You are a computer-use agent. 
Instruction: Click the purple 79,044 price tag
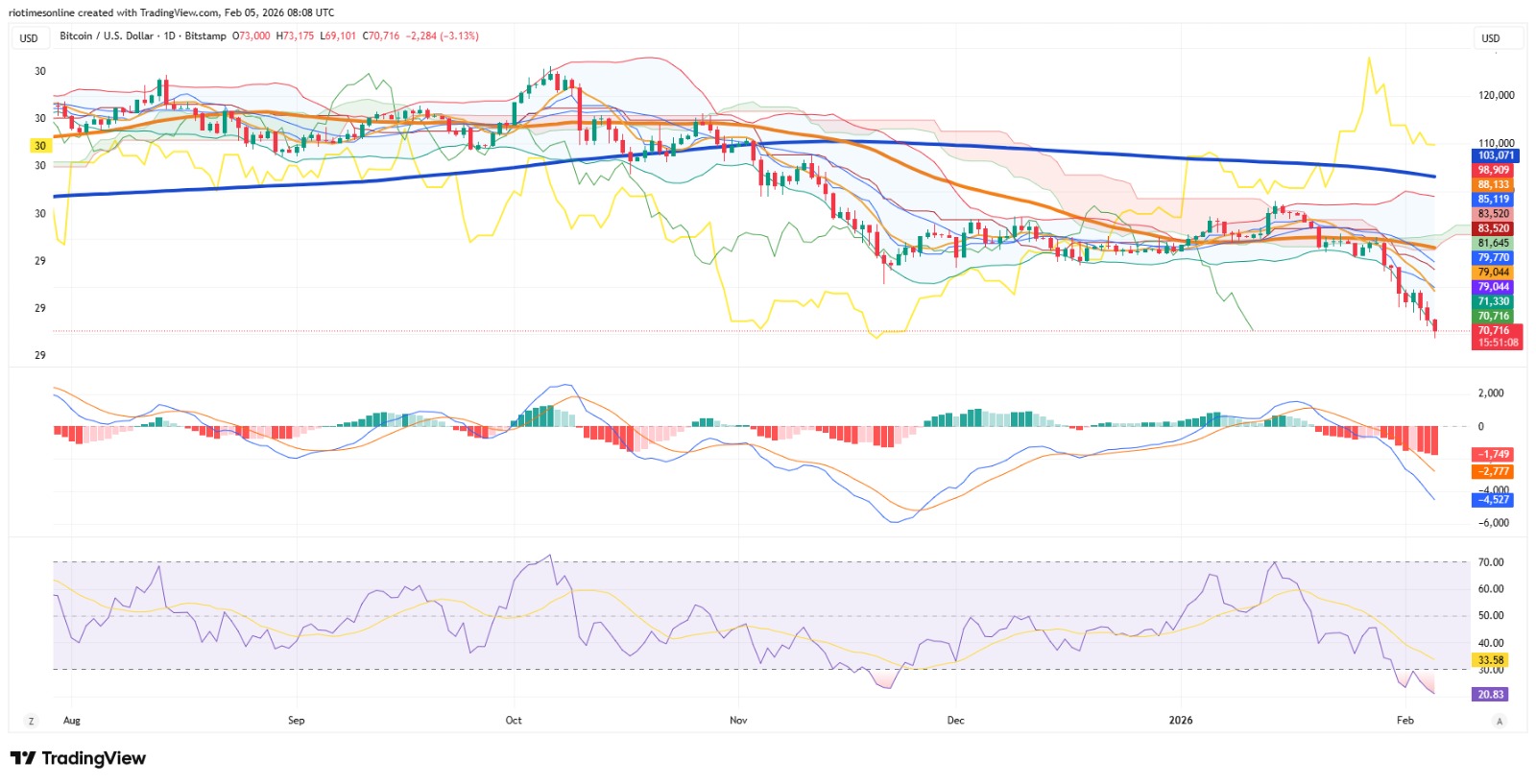[x=1493, y=287]
